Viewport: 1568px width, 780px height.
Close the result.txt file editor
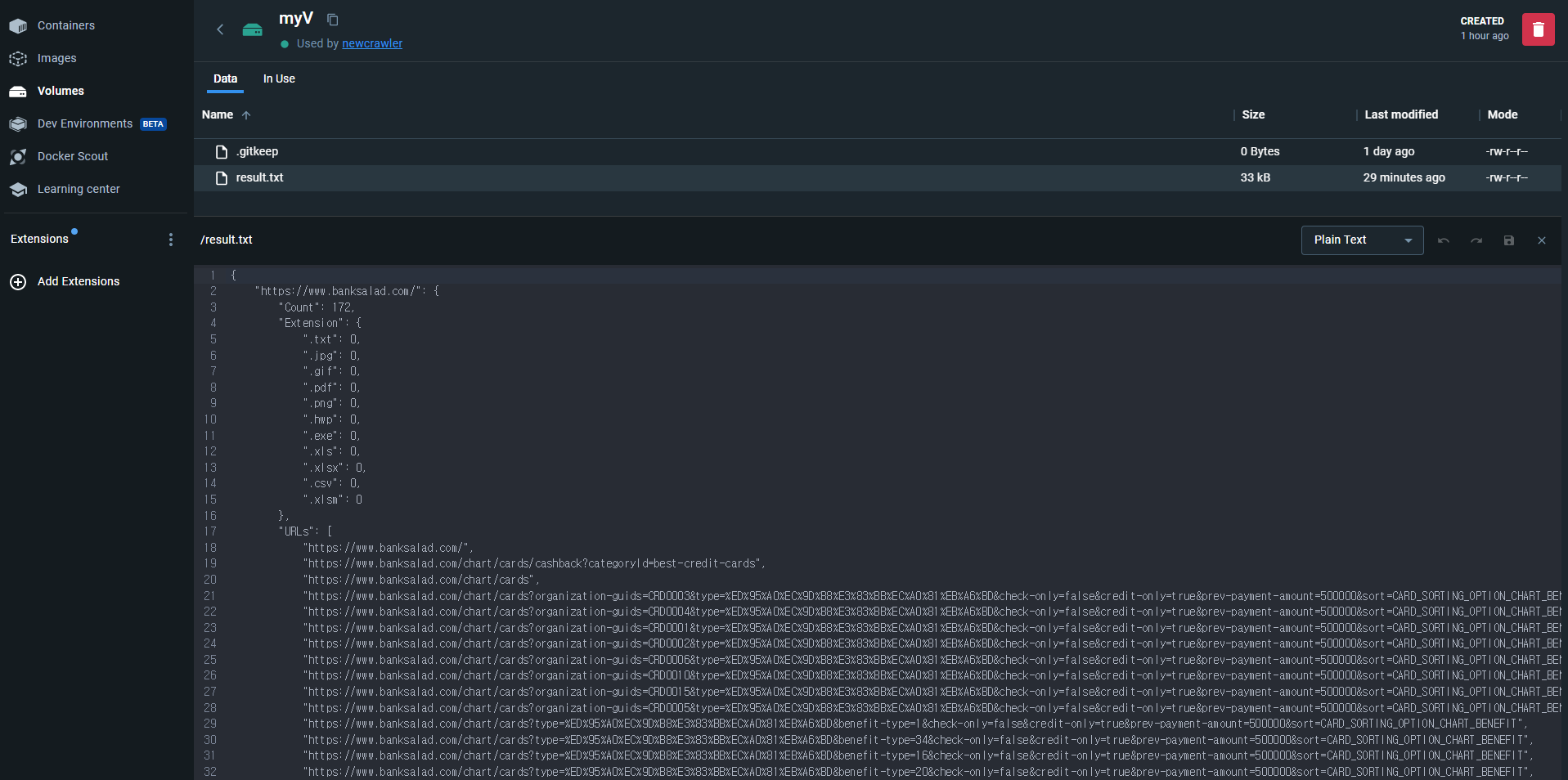[1542, 240]
